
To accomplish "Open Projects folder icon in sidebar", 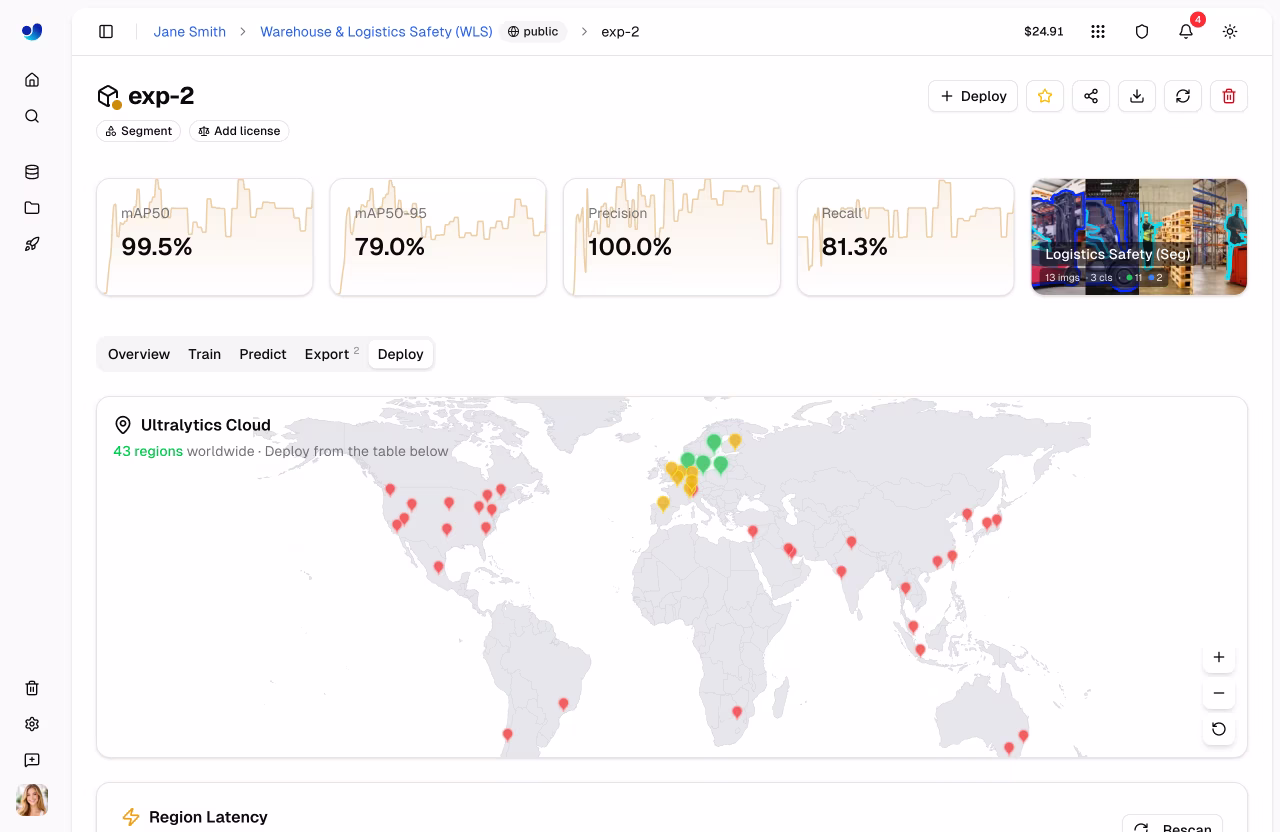I will pyautogui.click(x=32, y=208).
